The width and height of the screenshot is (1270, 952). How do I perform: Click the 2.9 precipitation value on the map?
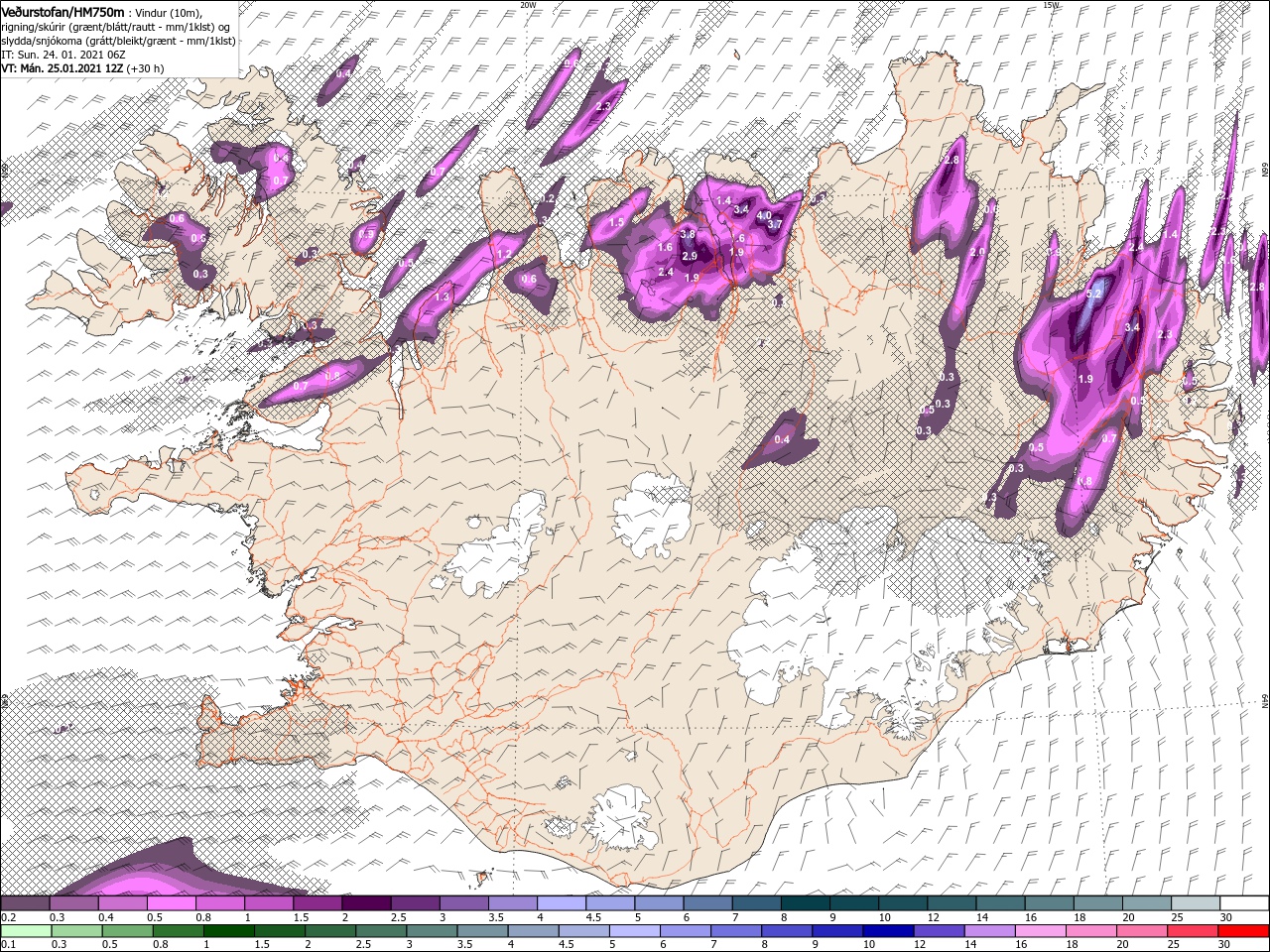690,256
